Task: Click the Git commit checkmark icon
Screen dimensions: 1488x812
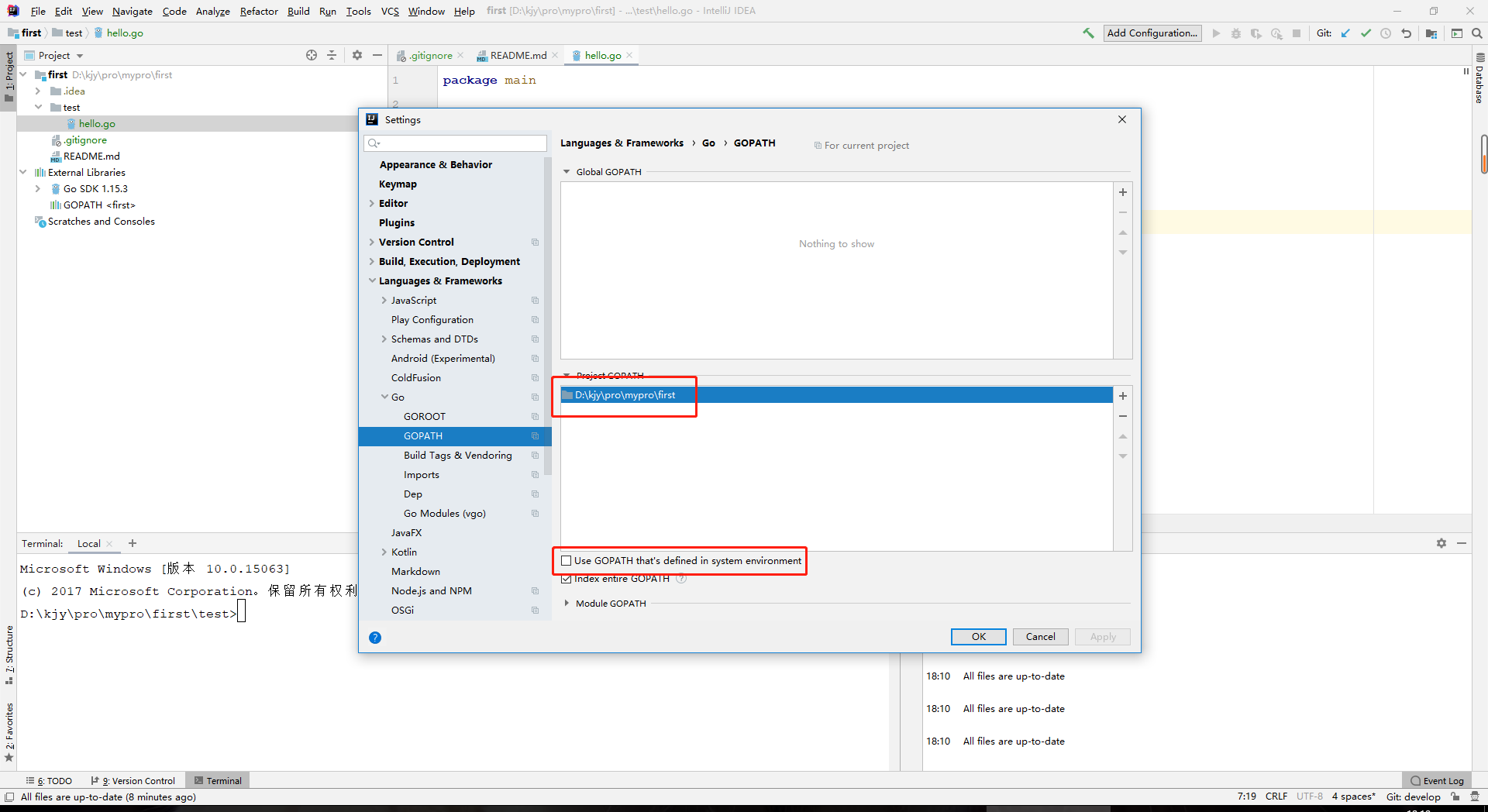Action: (1366, 33)
